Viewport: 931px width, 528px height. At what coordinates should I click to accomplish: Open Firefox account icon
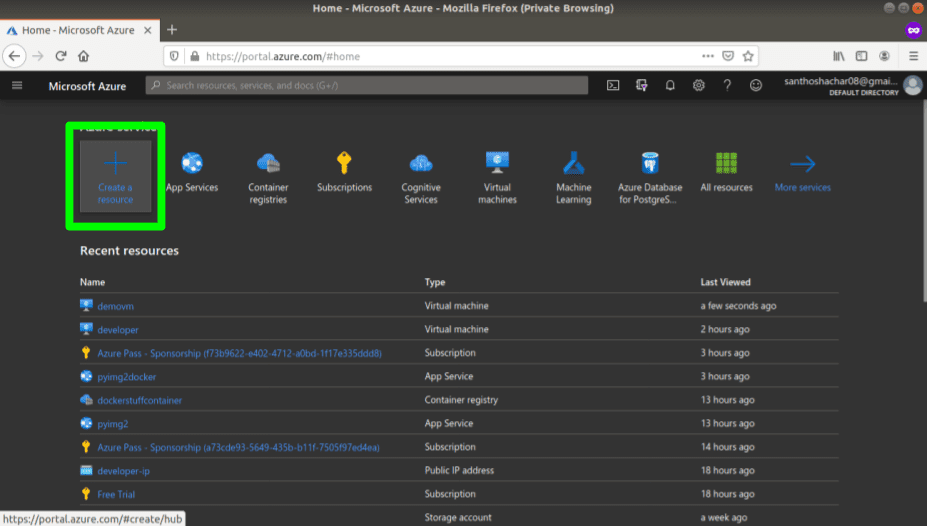[x=886, y=56]
